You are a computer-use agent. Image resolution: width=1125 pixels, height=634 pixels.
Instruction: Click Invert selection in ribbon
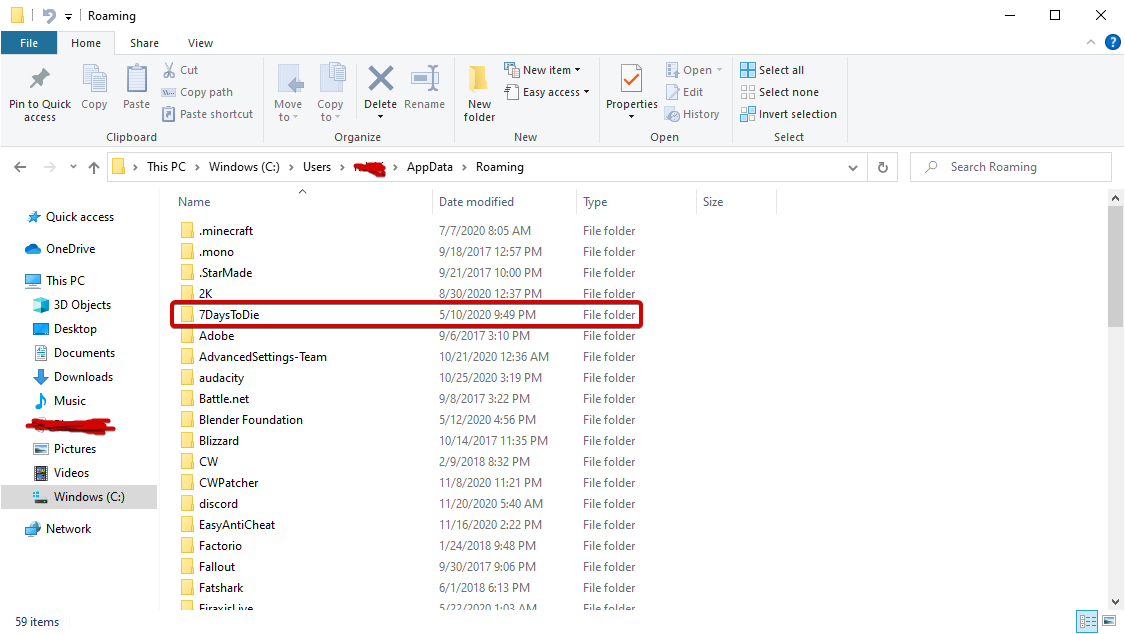coord(788,114)
